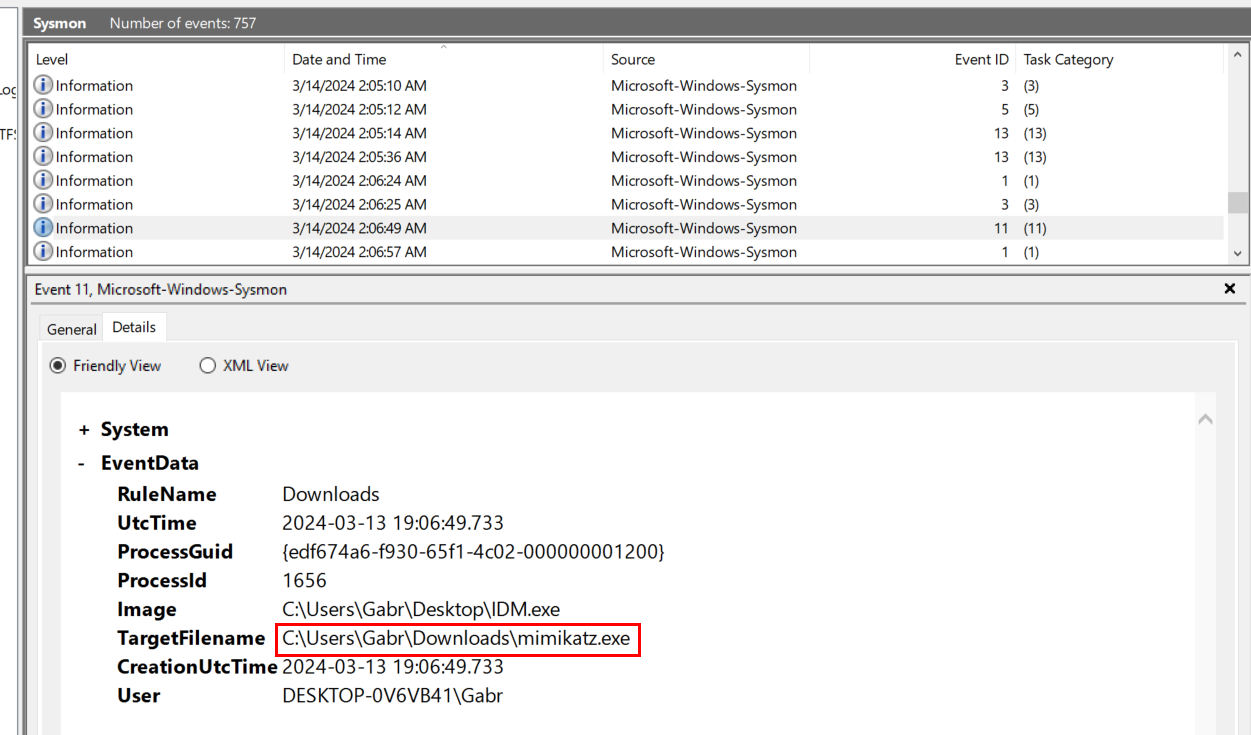Switch to XML View radio option

pyautogui.click(x=208, y=366)
